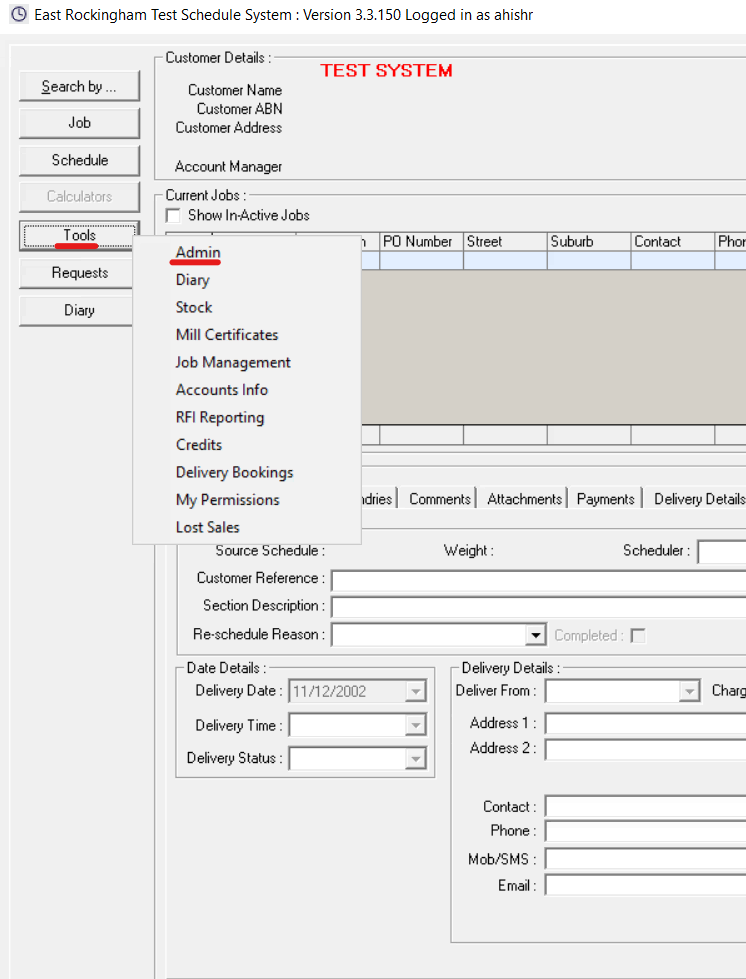Open Job Management menu entry

pyautogui.click(x=233, y=362)
